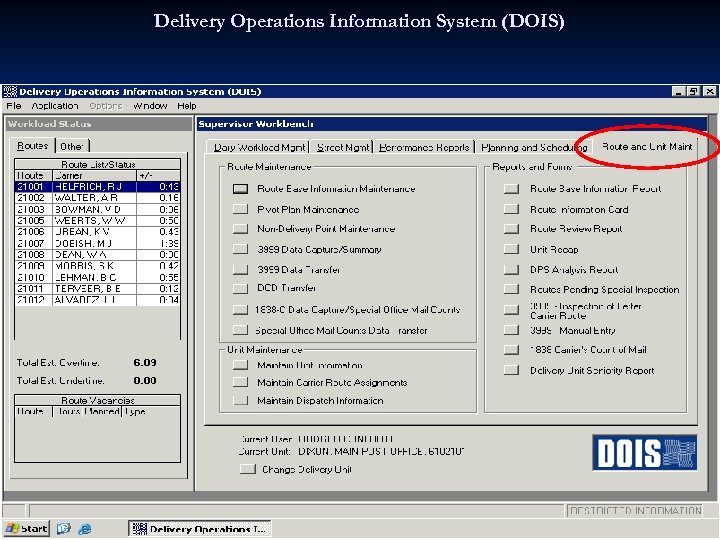The width and height of the screenshot is (720, 540).
Task: Click Type header in Route Vacancies
Action: click(151, 411)
